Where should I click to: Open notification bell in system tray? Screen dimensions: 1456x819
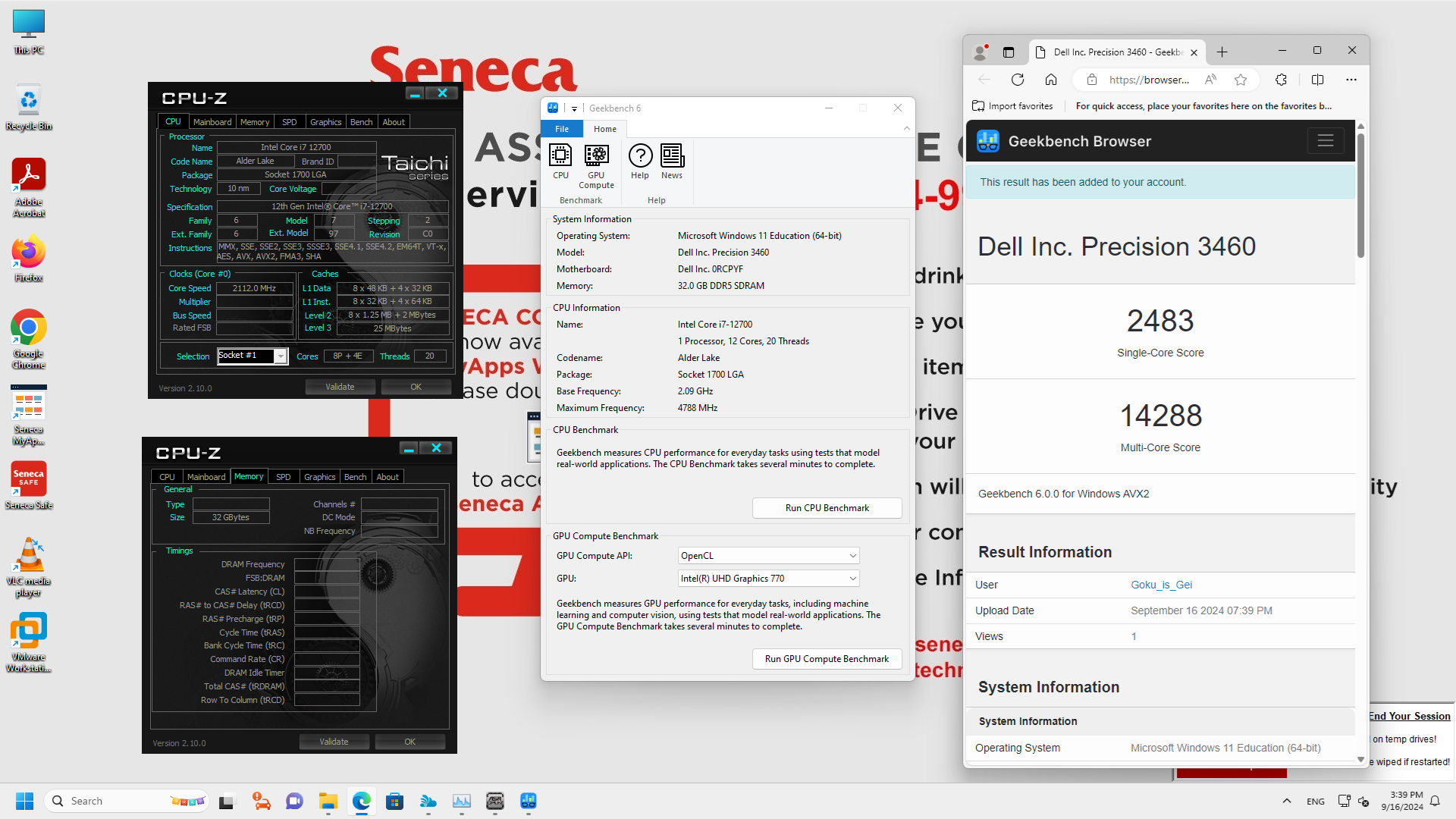(1435, 801)
